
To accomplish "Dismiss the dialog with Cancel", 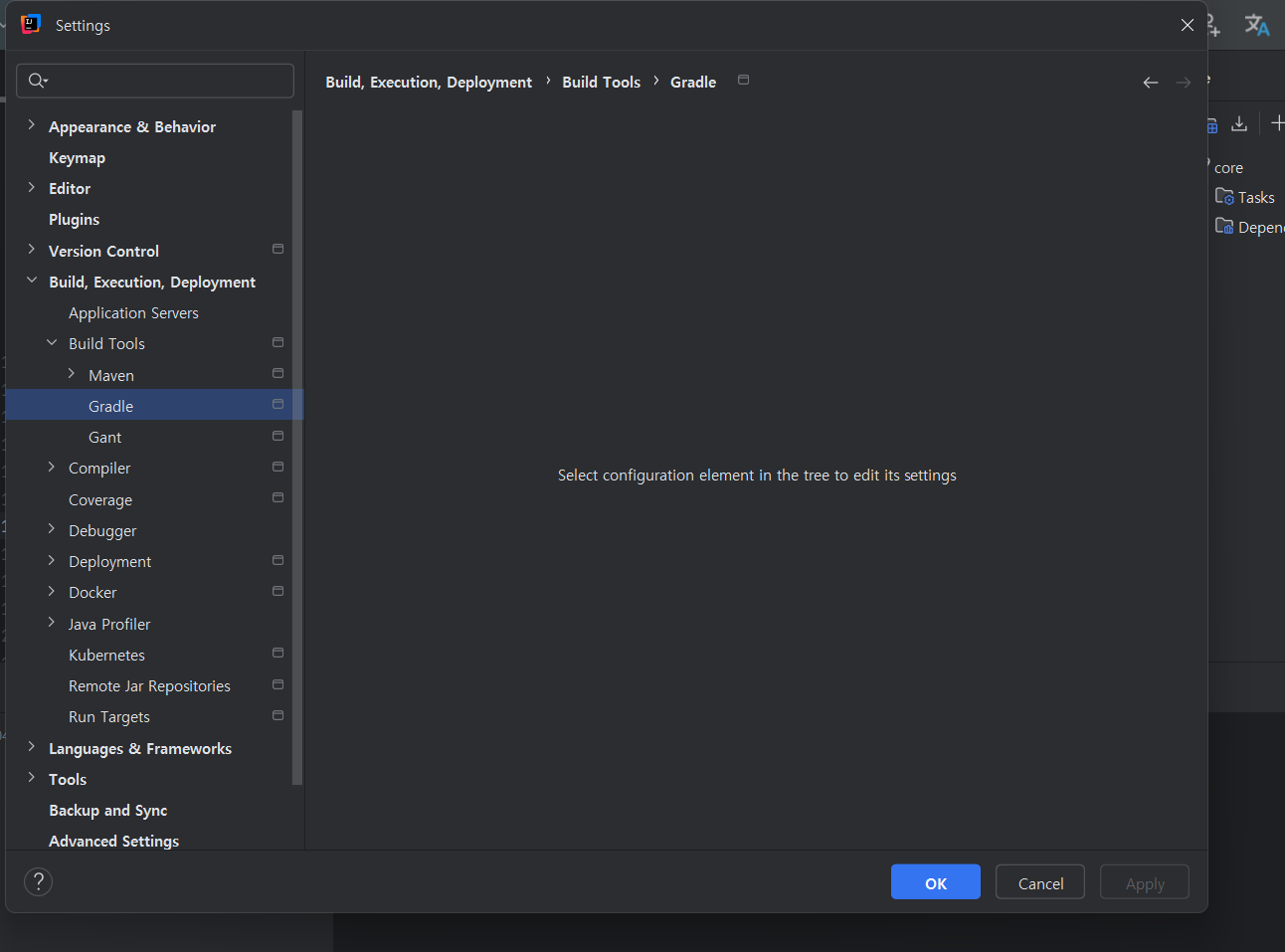I will point(1040,882).
